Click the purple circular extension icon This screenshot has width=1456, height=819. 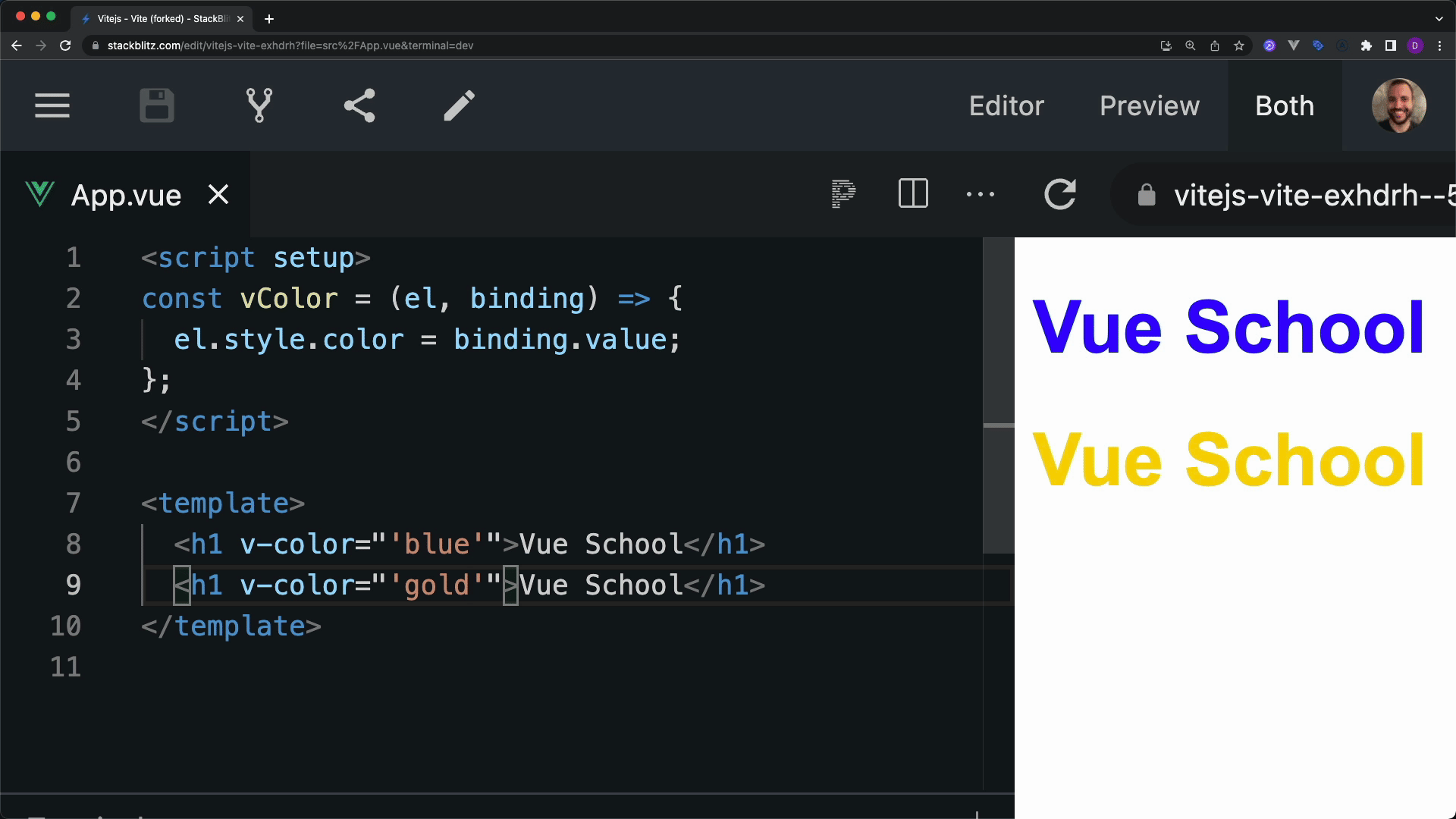(x=1269, y=45)
